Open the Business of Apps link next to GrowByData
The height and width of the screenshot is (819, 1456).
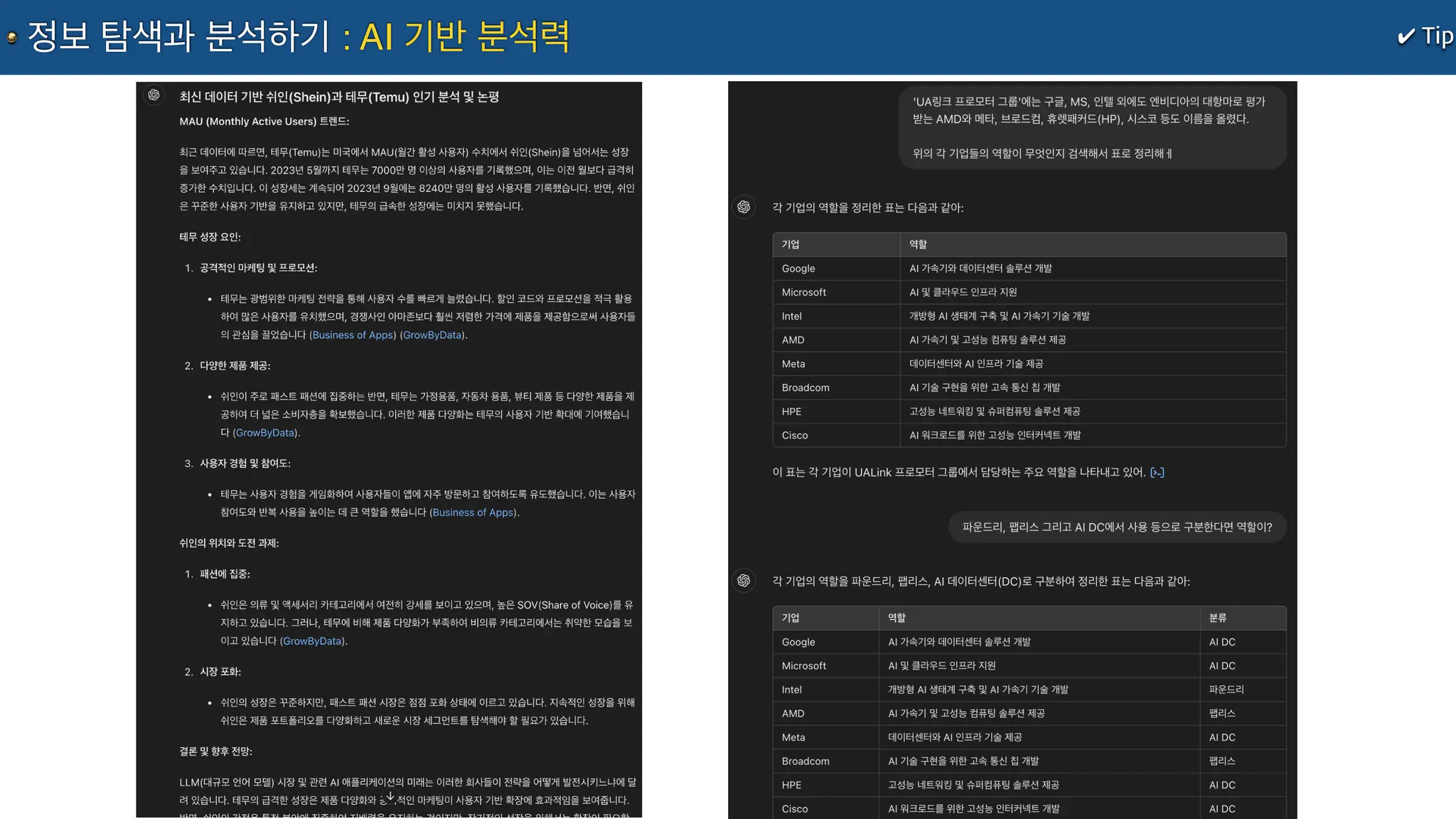(353, 335)
